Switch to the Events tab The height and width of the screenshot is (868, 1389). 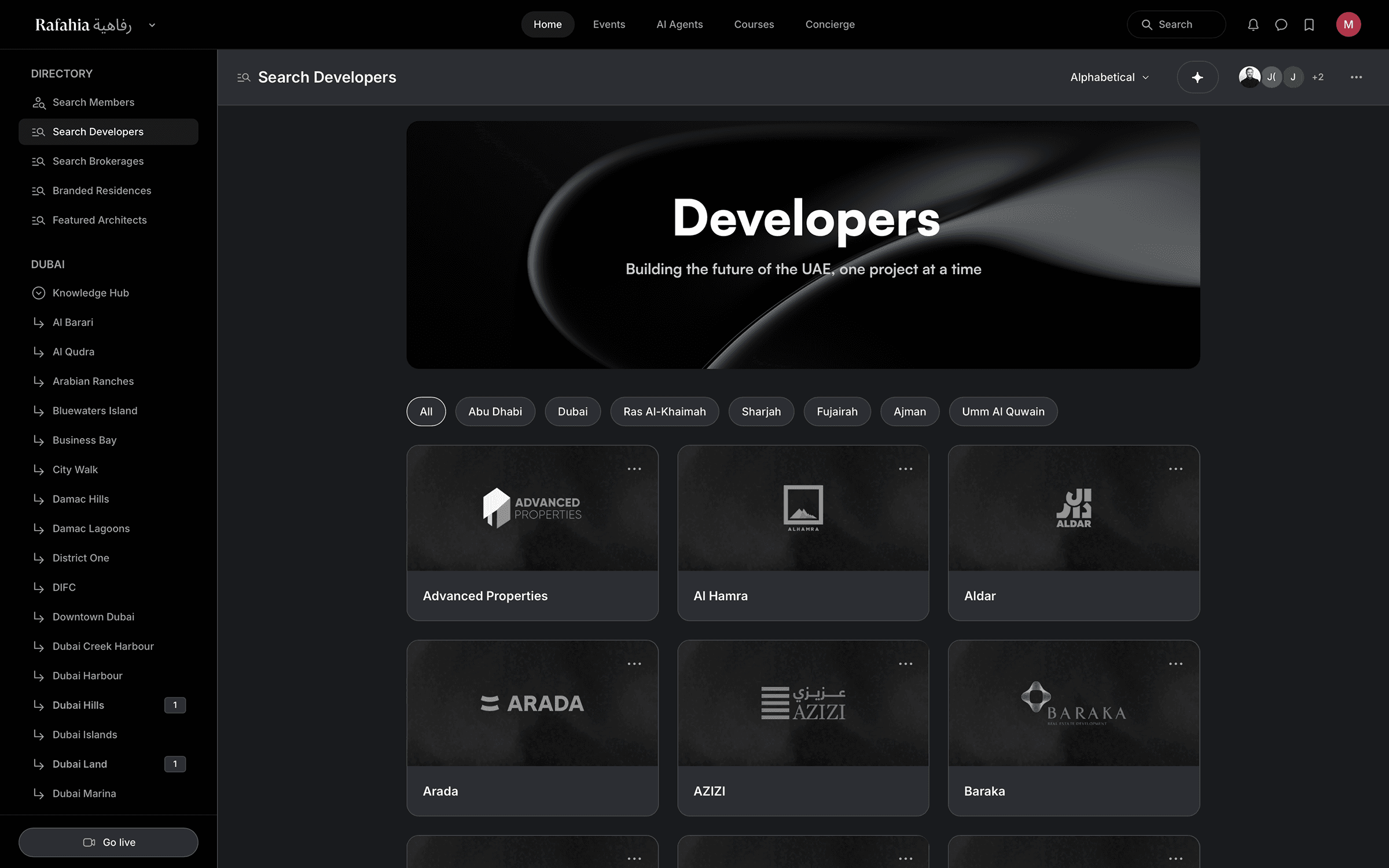point(609,24)
